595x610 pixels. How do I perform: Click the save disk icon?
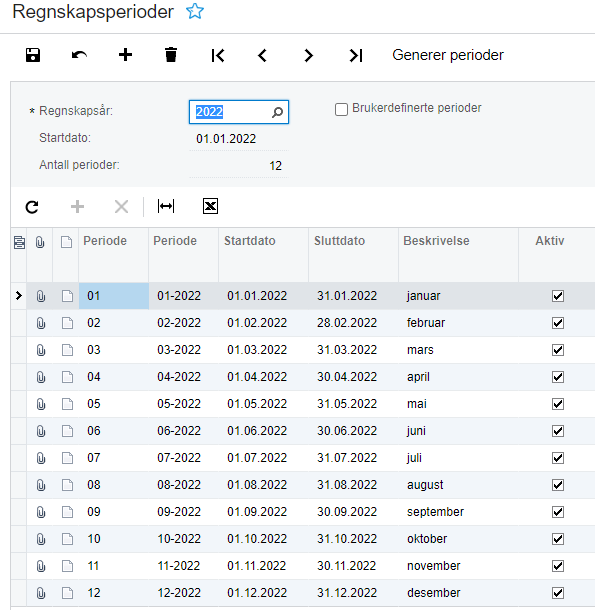[x=33, y=55]
